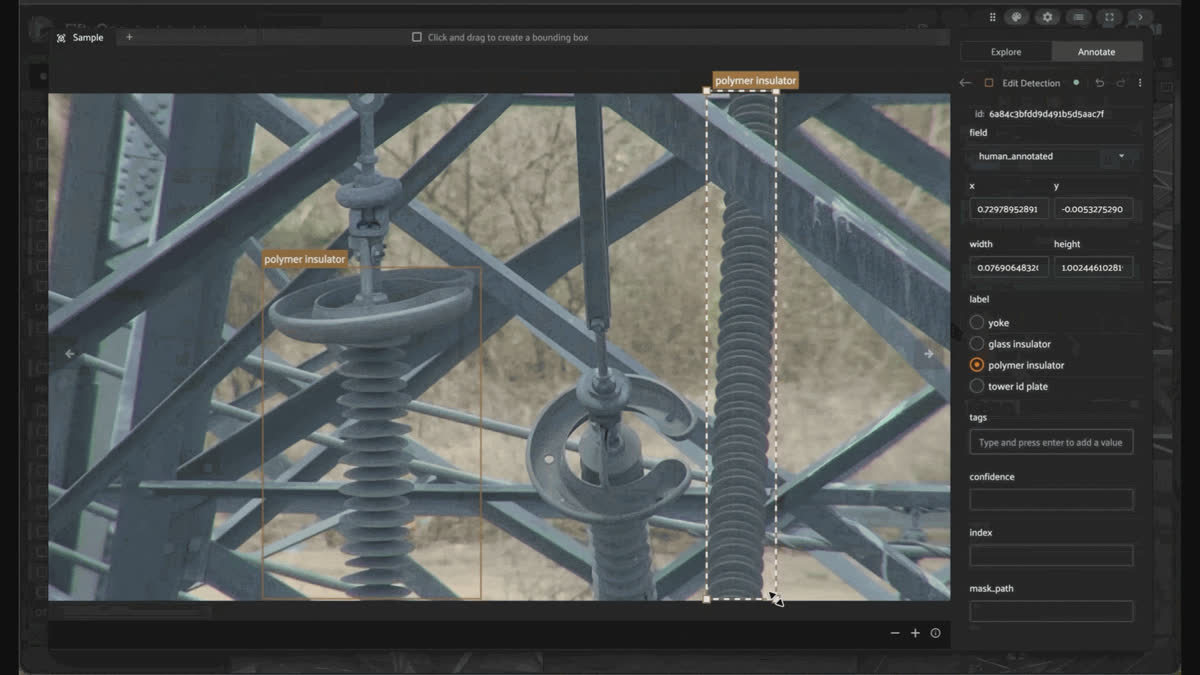Click the x coordinate field
This screenshot has height=675, width=1200.
coord(1009,210)
